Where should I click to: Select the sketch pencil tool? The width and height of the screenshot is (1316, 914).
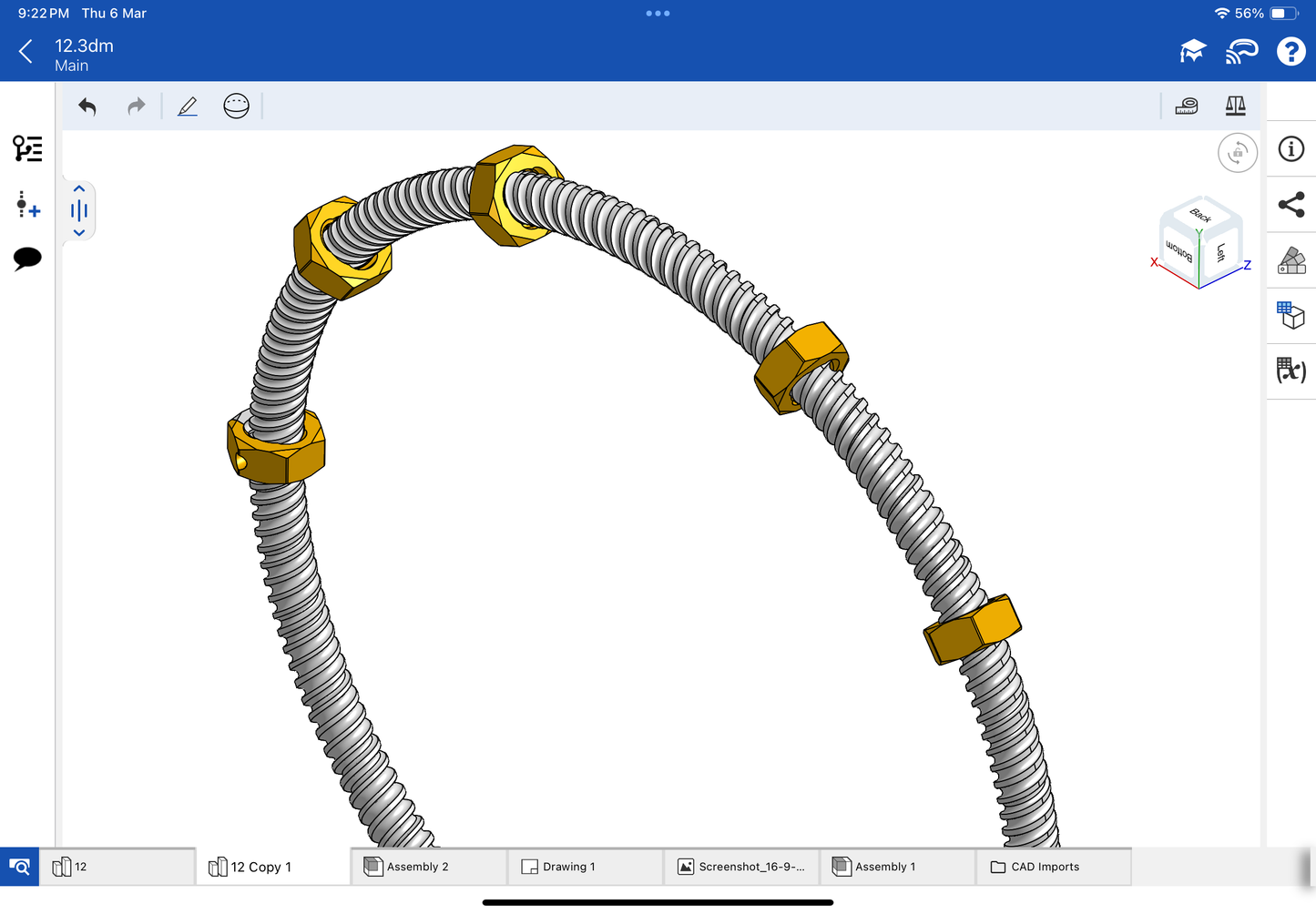(188, 107)
